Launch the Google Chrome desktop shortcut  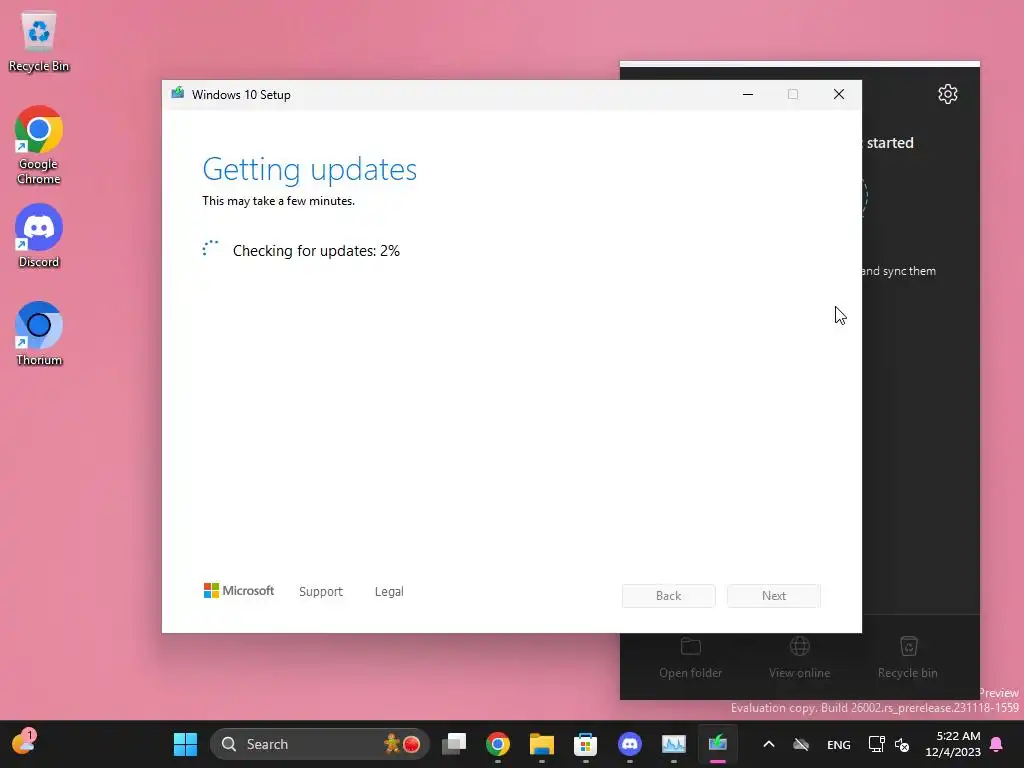[x=39, y=145]
